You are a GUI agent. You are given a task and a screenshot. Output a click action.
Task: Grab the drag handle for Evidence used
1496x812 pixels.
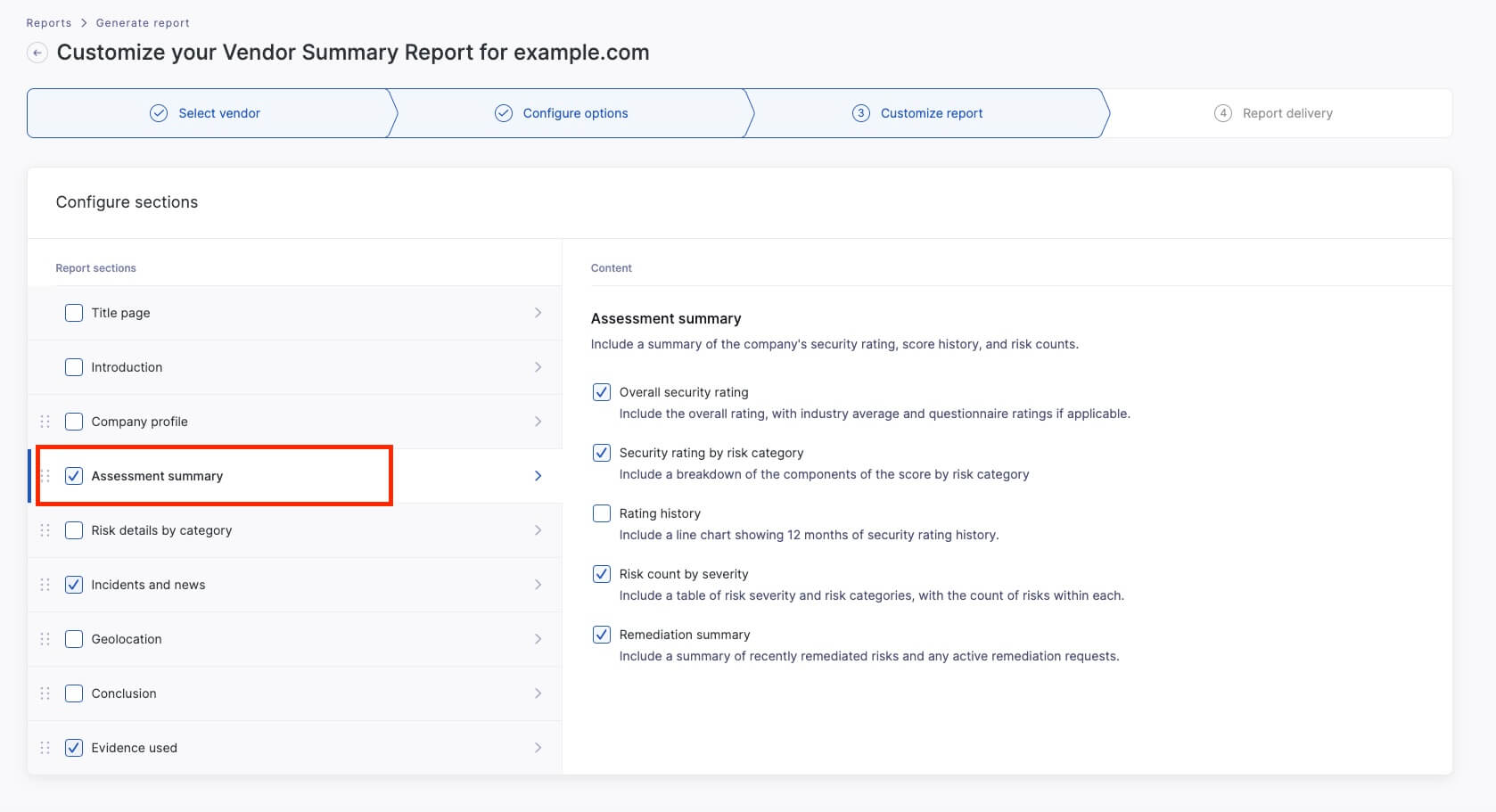point(45,748)
